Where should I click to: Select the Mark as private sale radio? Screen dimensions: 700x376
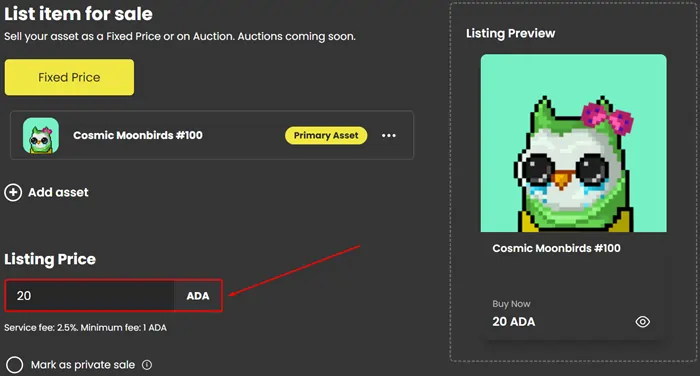[14, 365]
